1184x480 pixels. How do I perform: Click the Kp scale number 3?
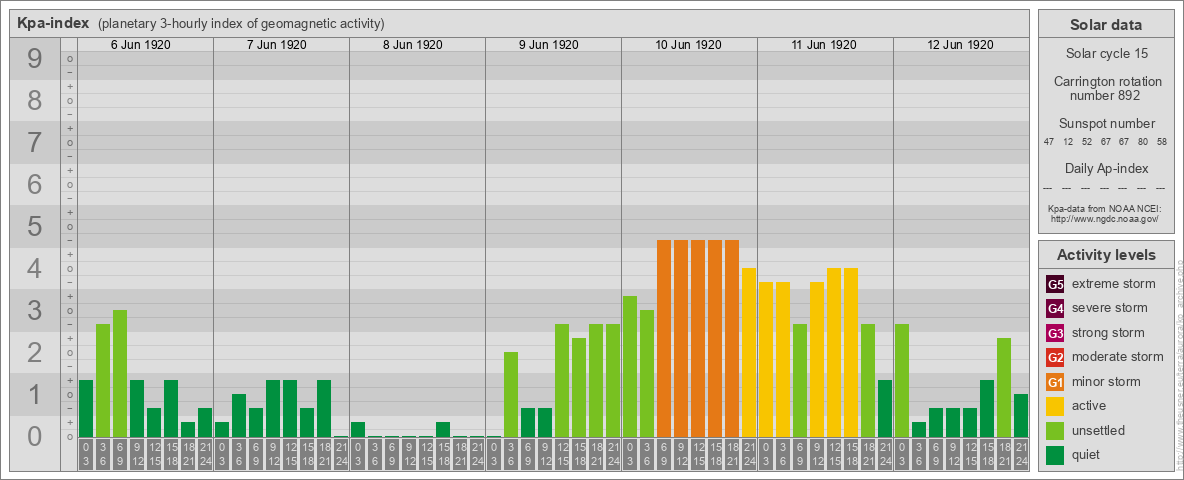click(35, 310)
